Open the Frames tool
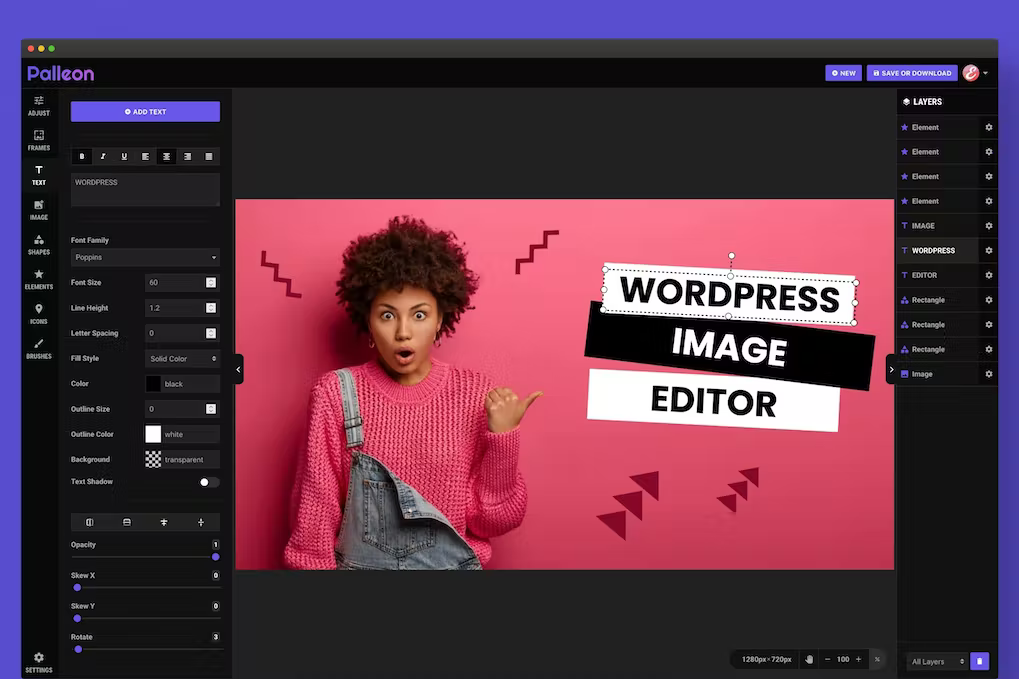The width and height of the screenshot is (1019, 679). click(39, 140)
